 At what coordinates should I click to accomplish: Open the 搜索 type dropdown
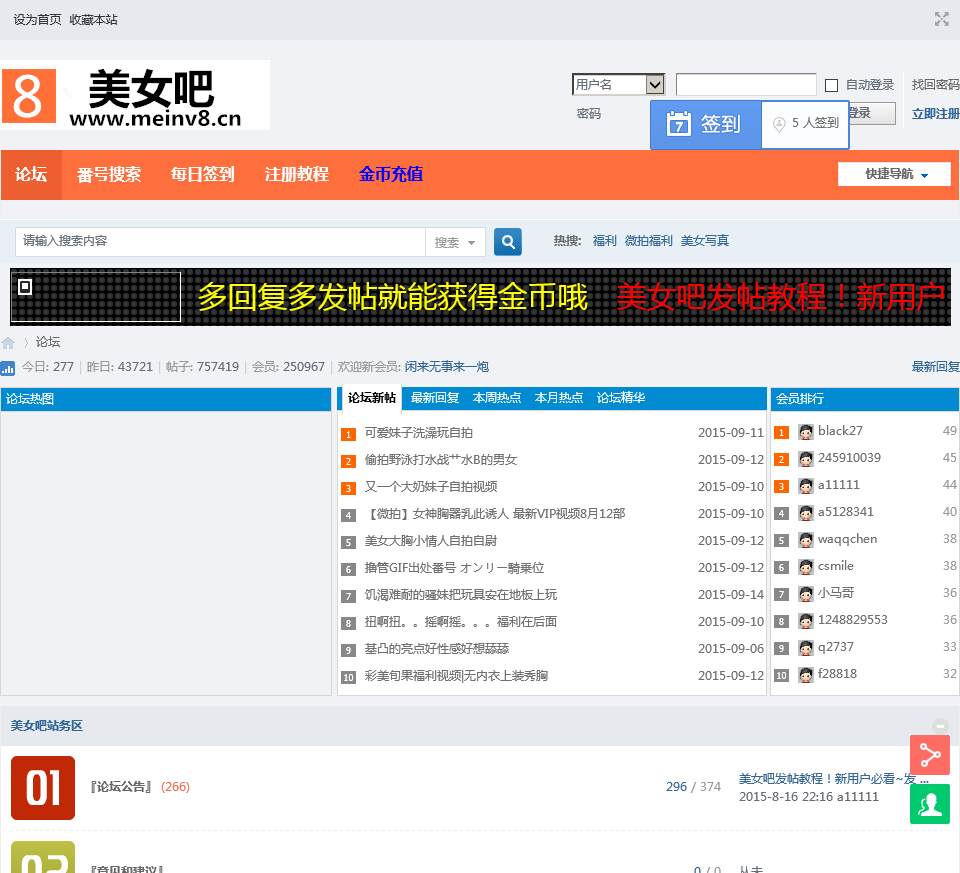(x=455, y=242)
